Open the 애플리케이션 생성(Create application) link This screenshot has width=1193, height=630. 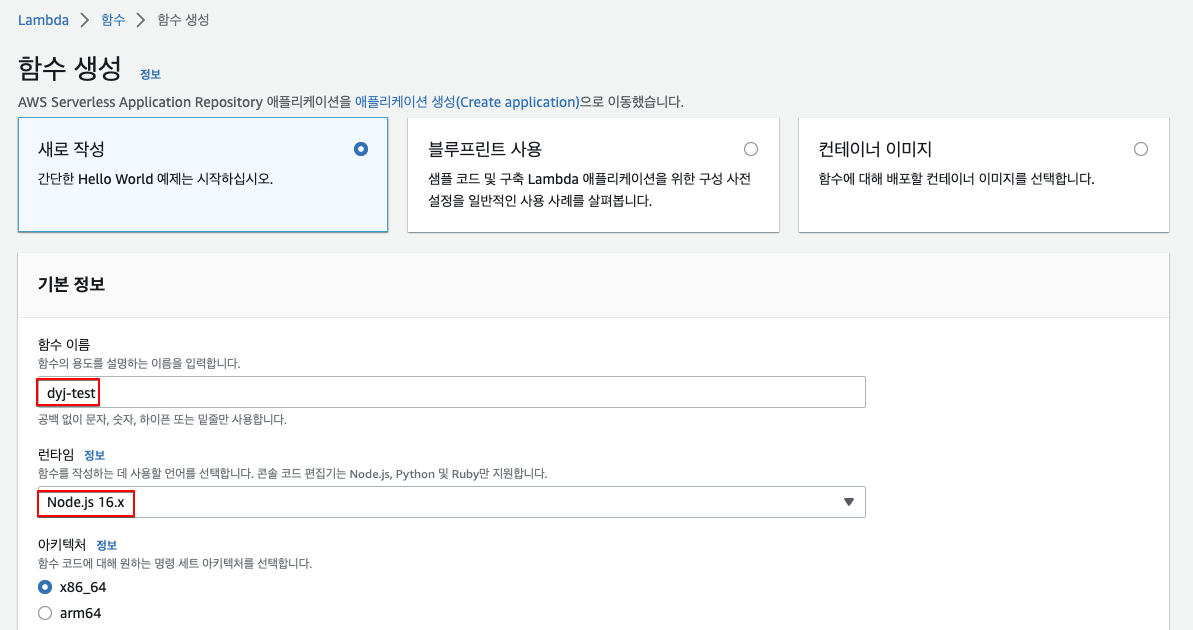point(467,102)
